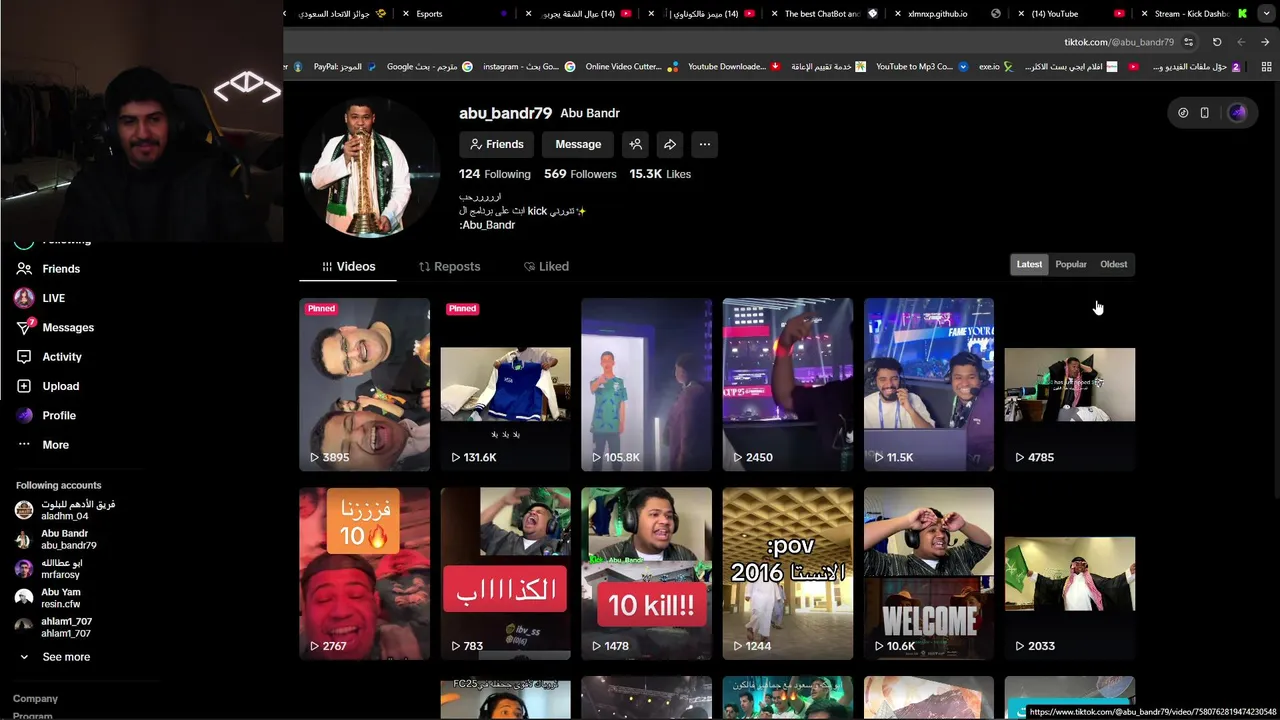Close the Esports browser tab
Screen dimensions: 1280x720
(x=405, y=14)
